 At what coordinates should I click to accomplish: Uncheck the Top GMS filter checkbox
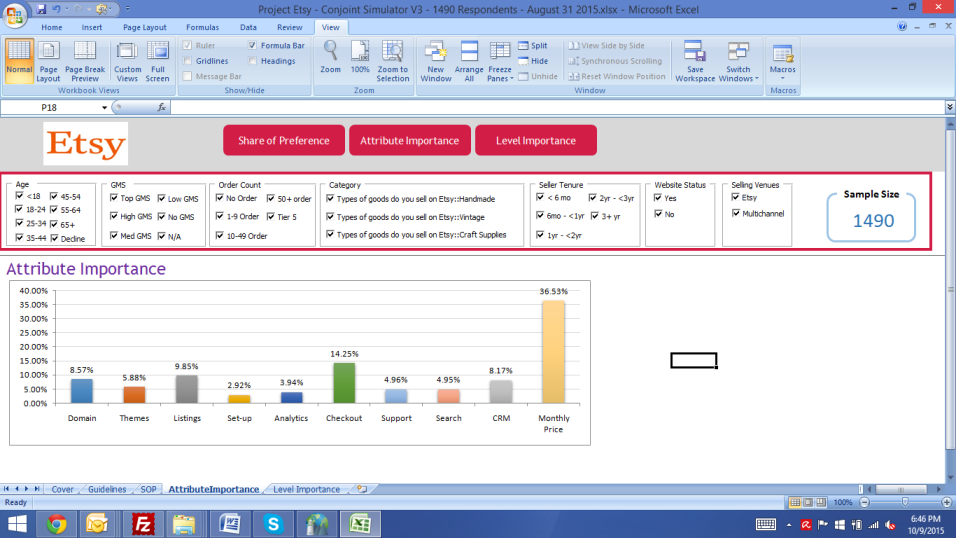tap(114, 199)
